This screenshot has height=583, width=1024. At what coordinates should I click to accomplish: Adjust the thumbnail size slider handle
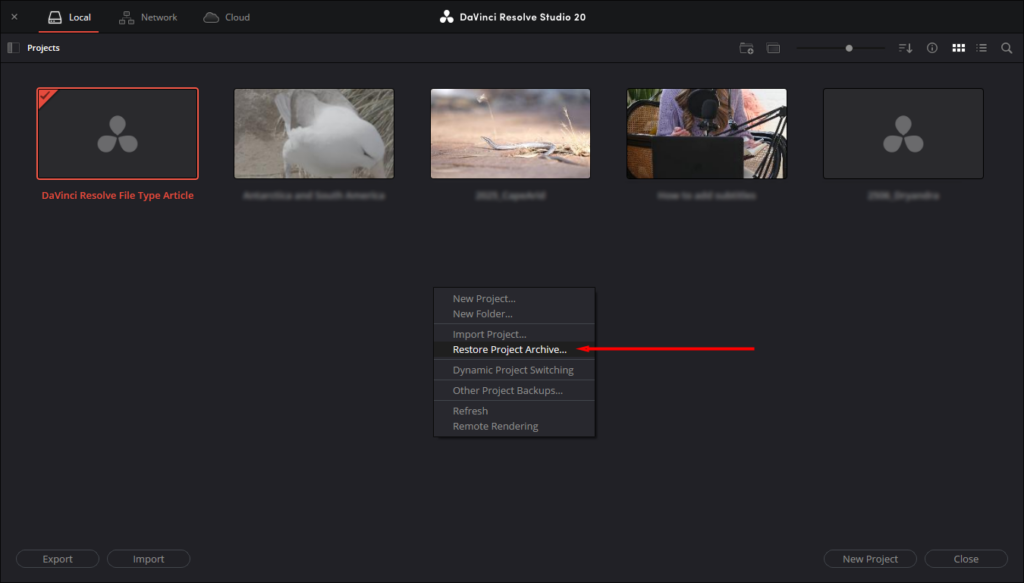tap(848, 48)
